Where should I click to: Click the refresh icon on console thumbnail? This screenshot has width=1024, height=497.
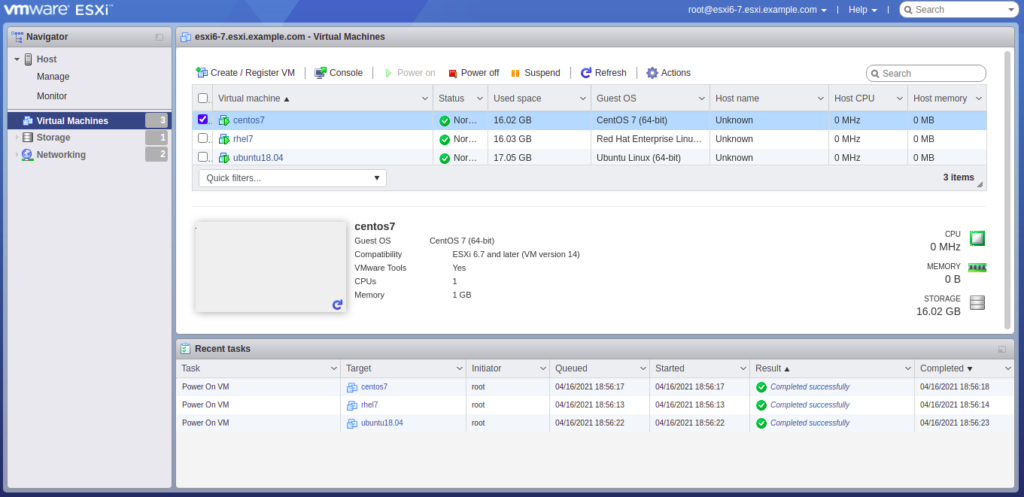coord(337,304)
